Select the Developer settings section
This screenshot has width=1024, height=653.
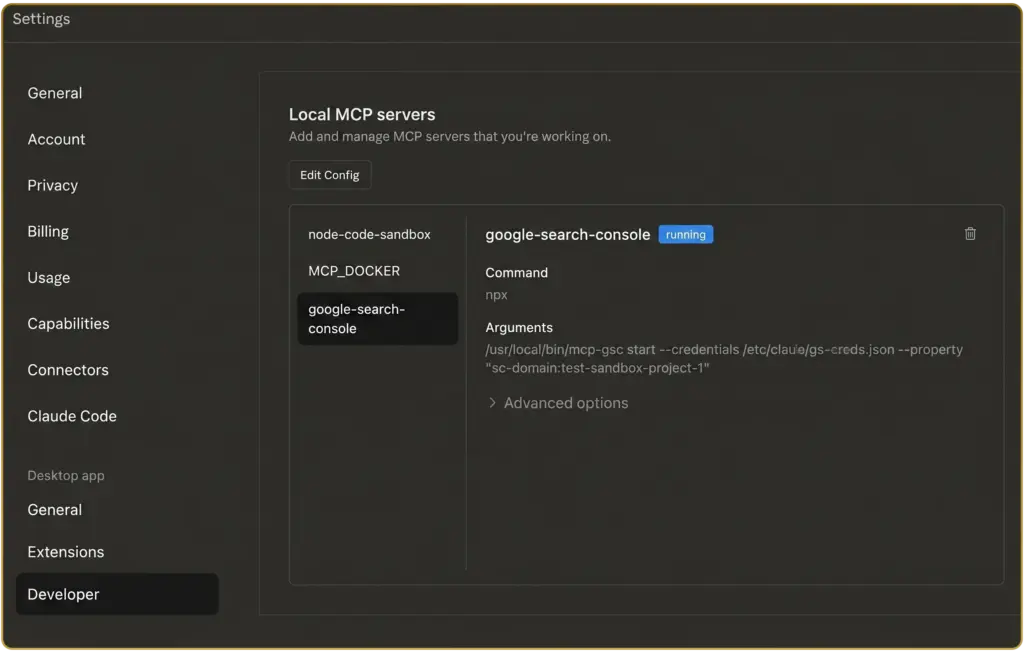118,594
